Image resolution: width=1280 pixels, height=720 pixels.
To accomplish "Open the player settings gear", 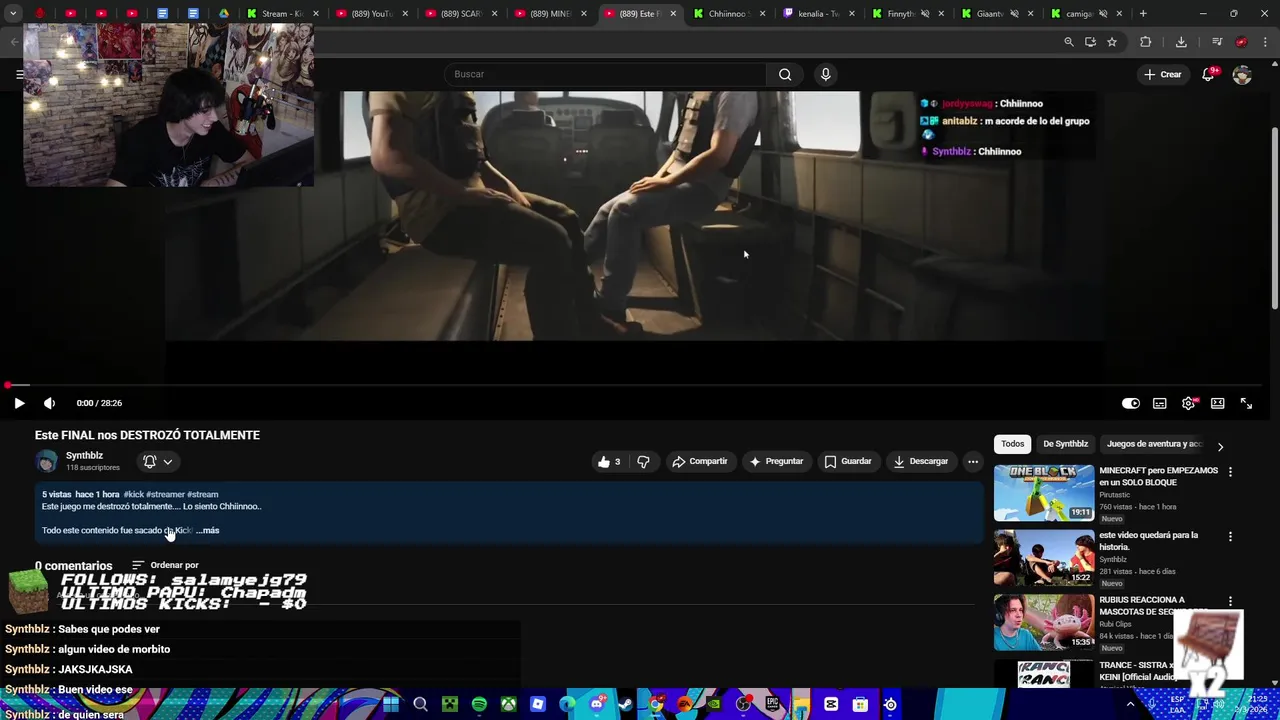I will [1189, 403].
